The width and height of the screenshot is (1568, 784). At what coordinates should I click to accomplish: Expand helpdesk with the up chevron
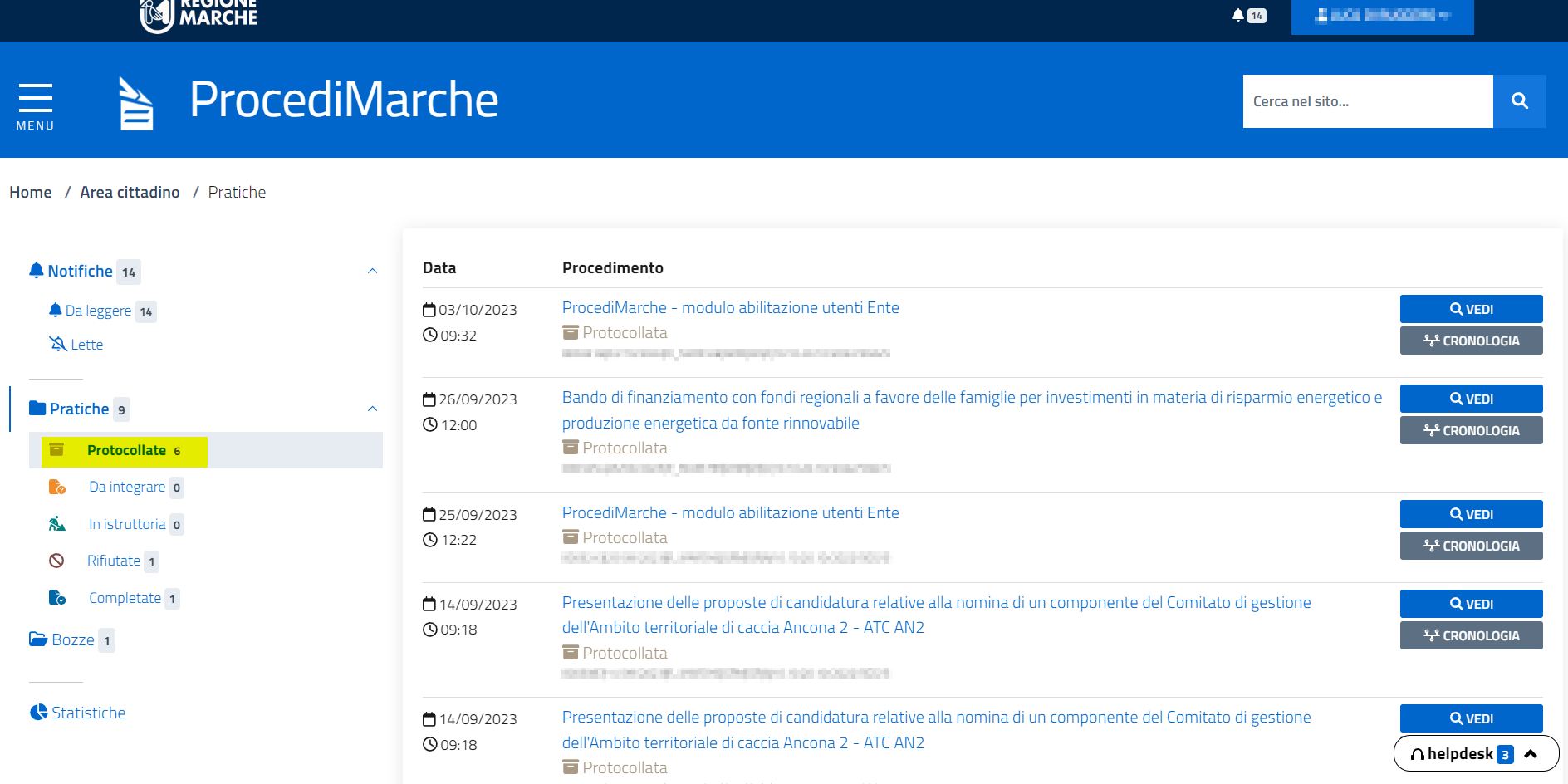(1531, 754)
